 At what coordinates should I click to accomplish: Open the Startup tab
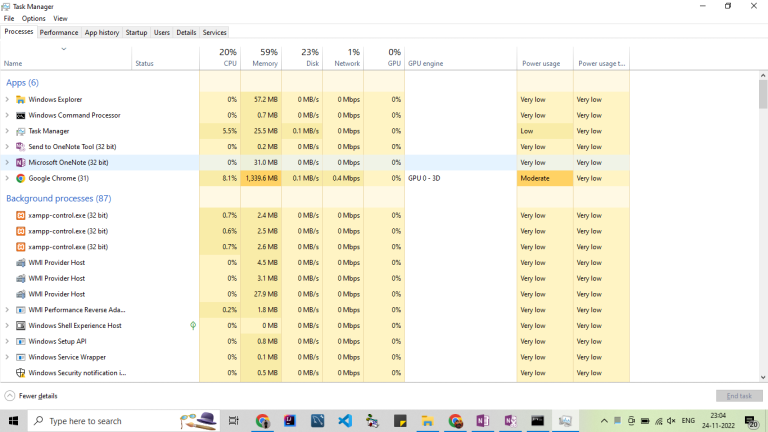pyautogui.click(x=136, y=32)
